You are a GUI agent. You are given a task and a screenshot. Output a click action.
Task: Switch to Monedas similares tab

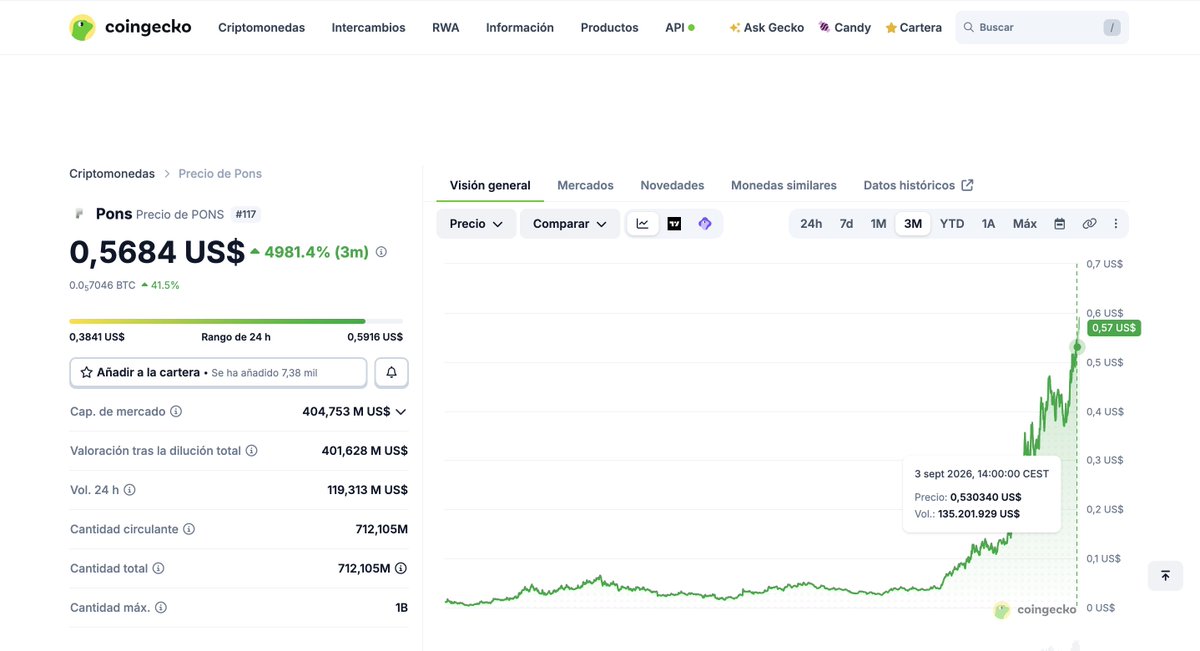tap(784, 185)
